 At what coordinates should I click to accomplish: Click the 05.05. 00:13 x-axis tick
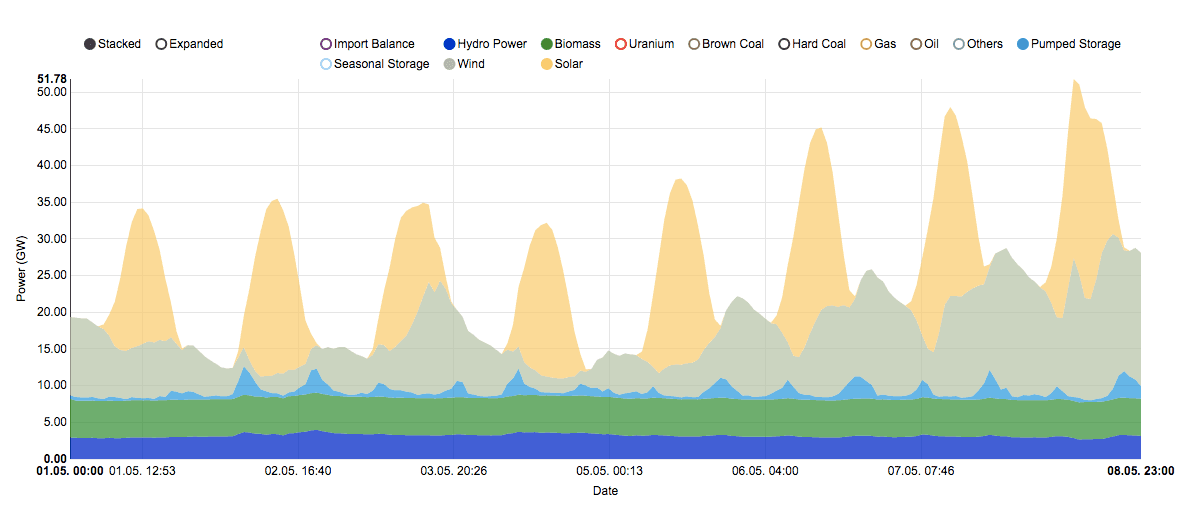click(x=609, y=470)
